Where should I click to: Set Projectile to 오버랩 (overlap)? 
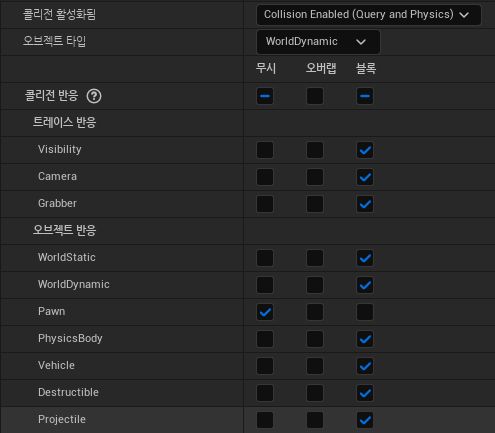pos(315,420)
